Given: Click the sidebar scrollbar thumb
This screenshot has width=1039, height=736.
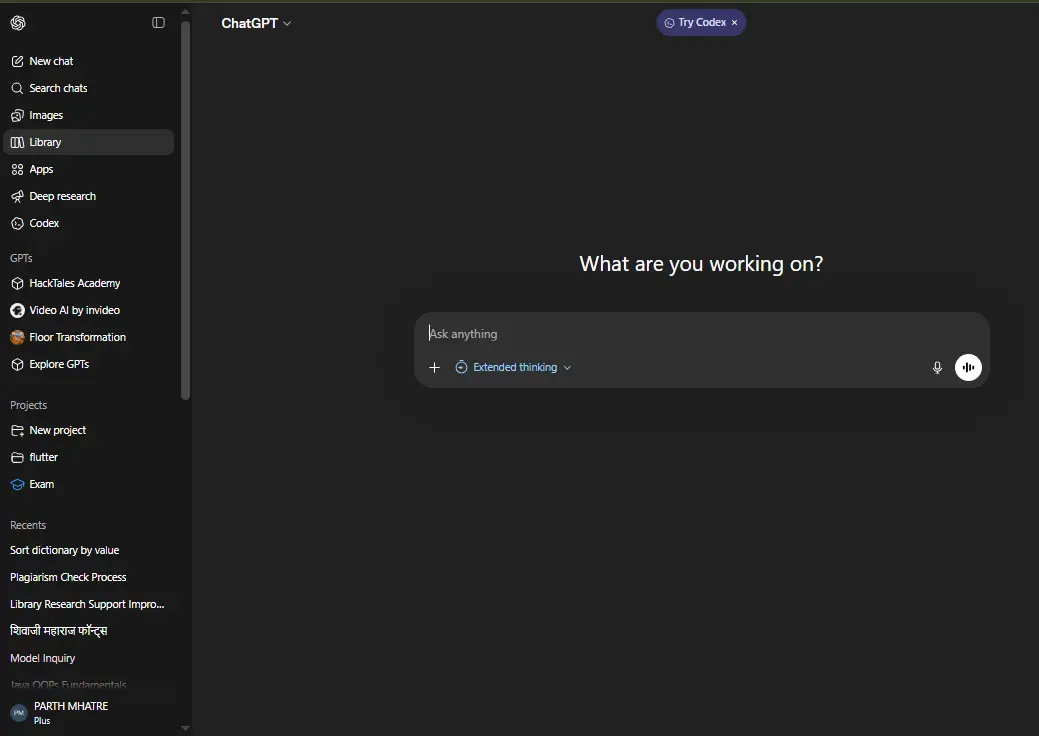Looking at the screenshot, I should pos(186,211).
